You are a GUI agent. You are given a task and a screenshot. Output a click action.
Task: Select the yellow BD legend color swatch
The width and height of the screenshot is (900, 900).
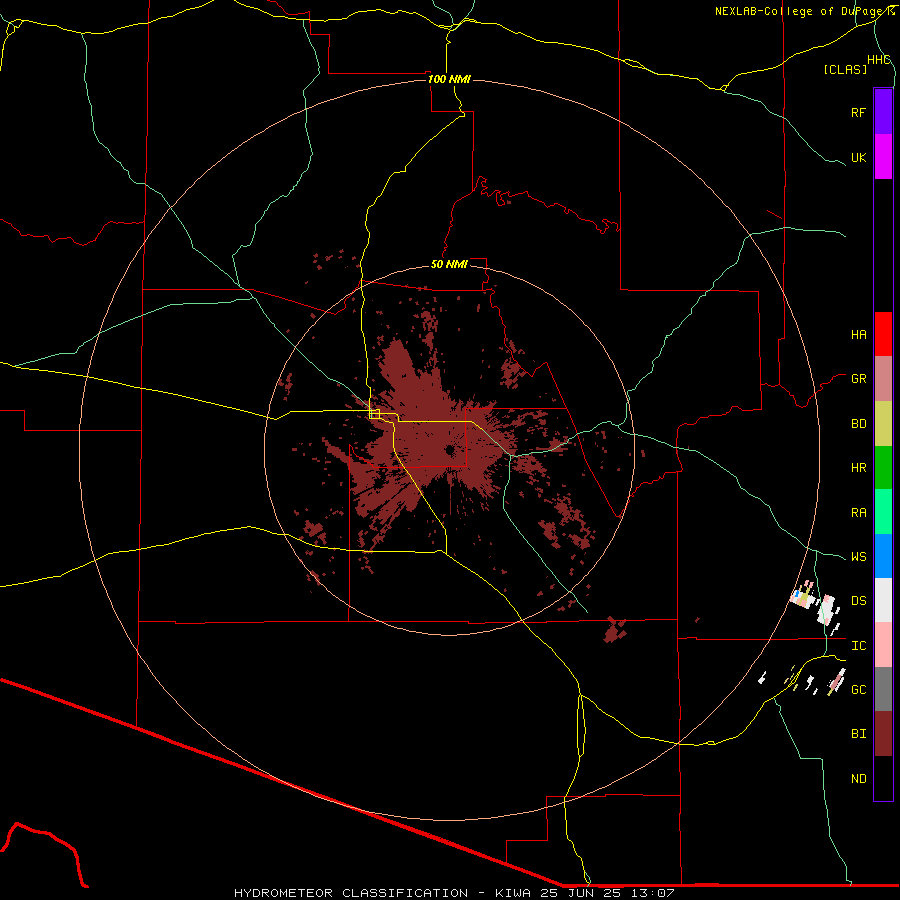coord(883,424)
